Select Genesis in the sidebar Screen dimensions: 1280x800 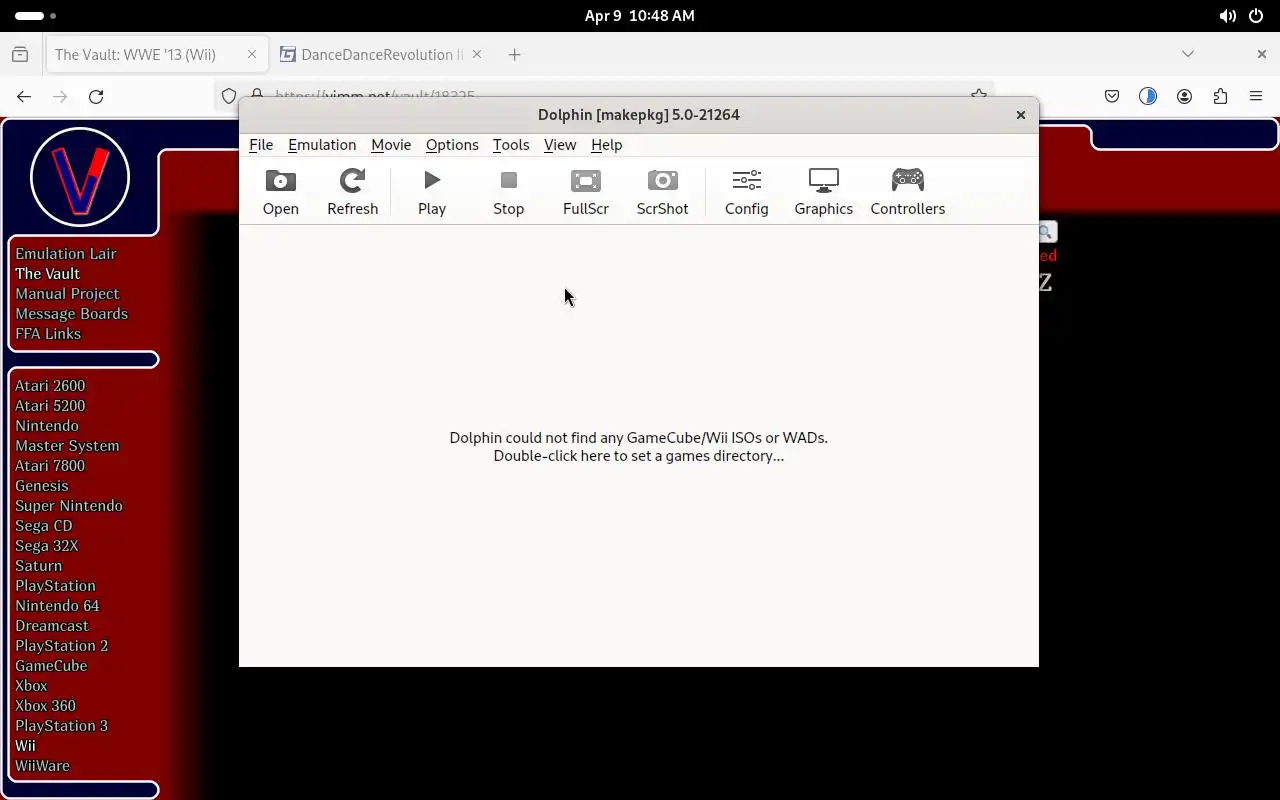click(x=42, y=486)
